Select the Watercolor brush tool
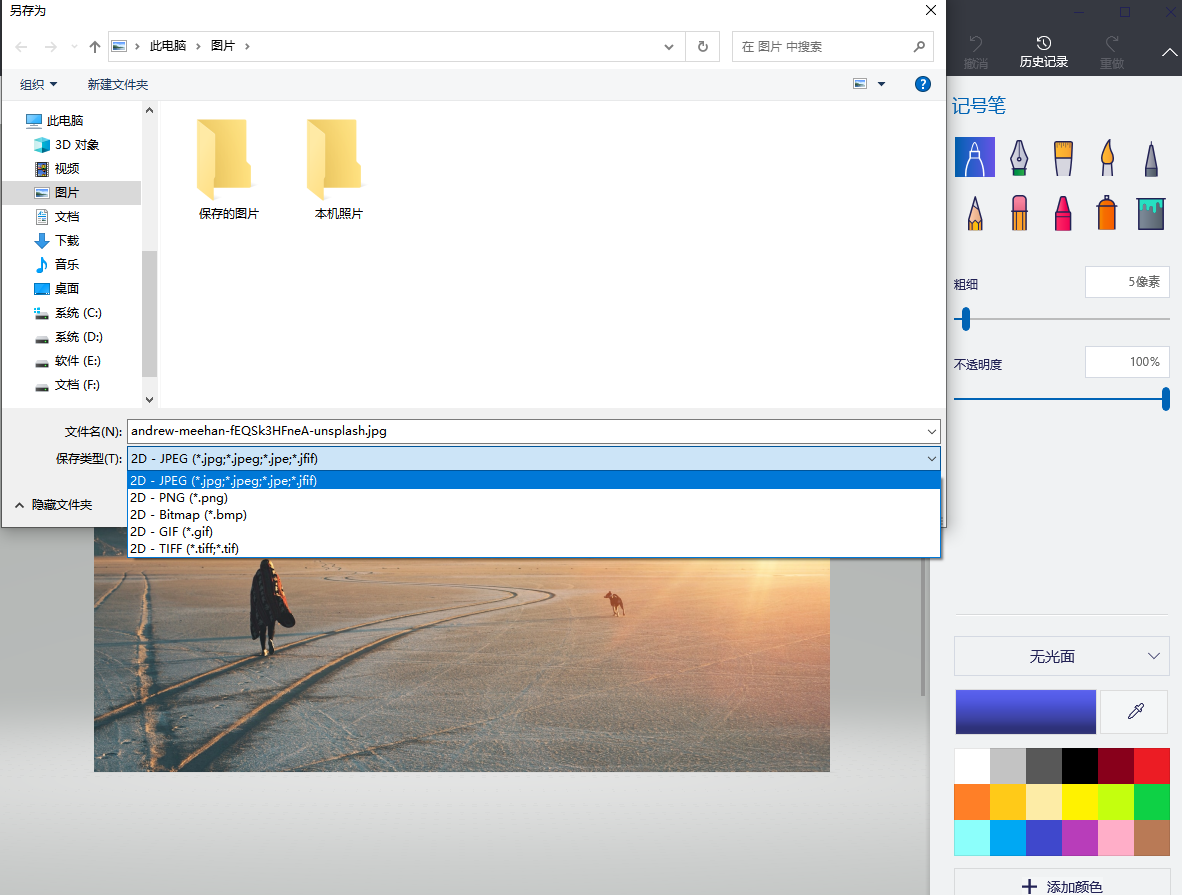The image size is (1182, 895). [1107, 158]
